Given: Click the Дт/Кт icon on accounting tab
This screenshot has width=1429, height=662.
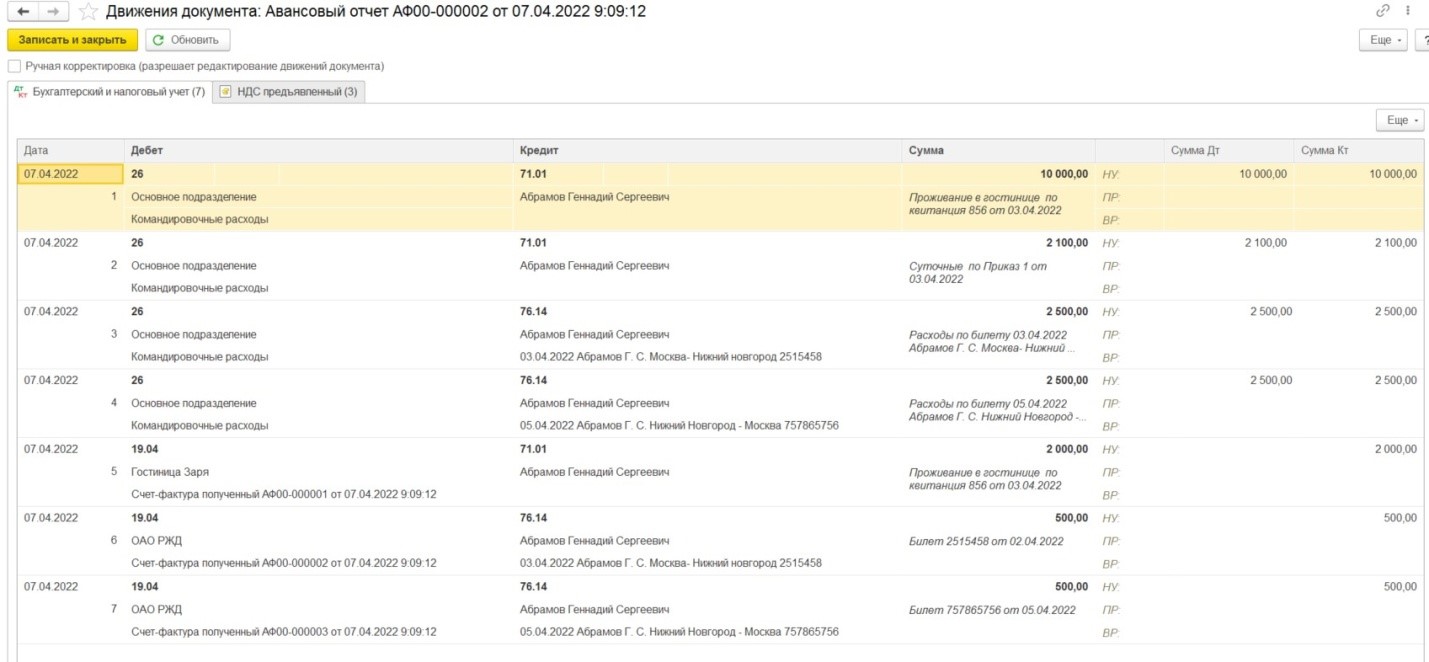Looking at the screenshot, I should tap(21, 92).
